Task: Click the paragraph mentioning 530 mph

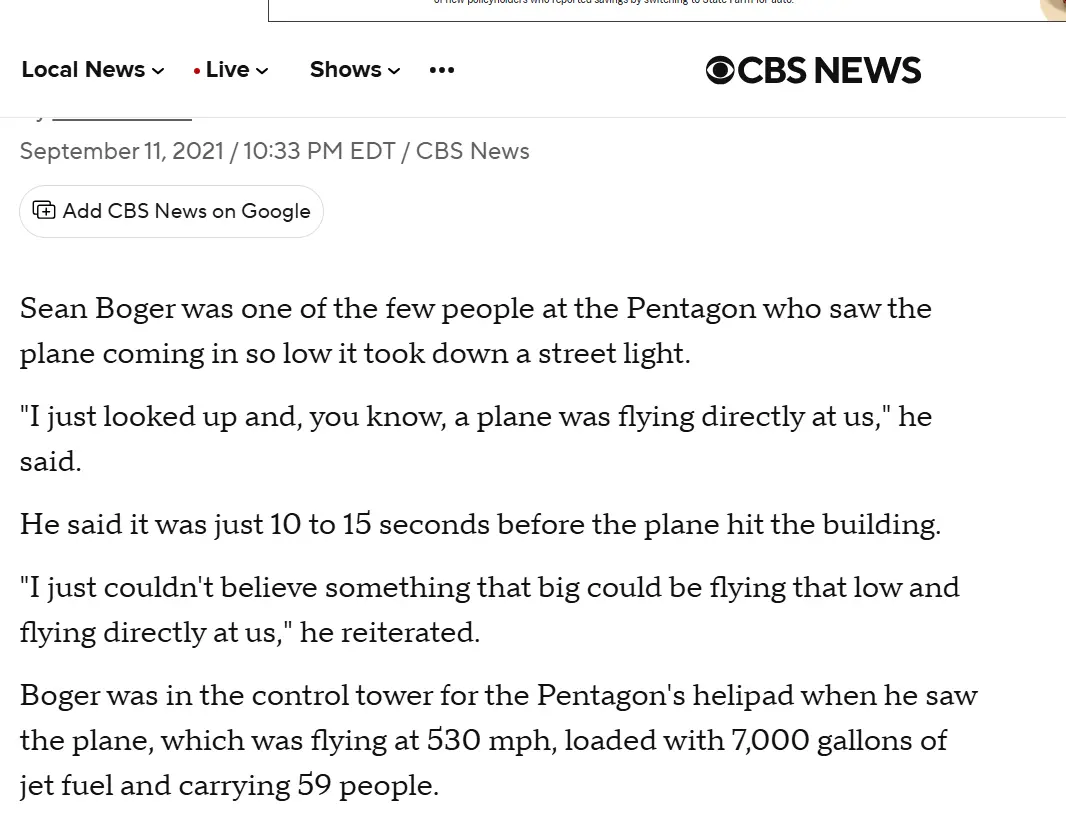Action: pyautogui.click(x=498, y=740)
